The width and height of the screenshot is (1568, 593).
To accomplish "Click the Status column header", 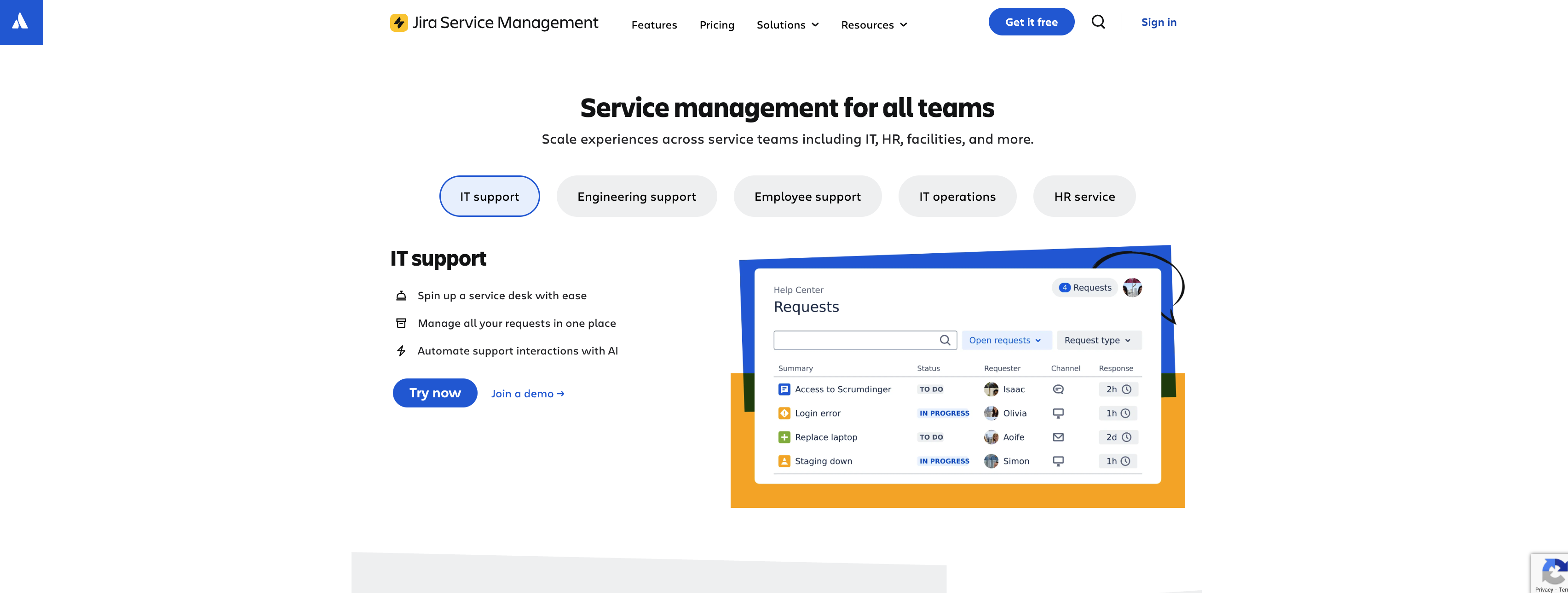I will pyautogui.click(x=928, y=368).
